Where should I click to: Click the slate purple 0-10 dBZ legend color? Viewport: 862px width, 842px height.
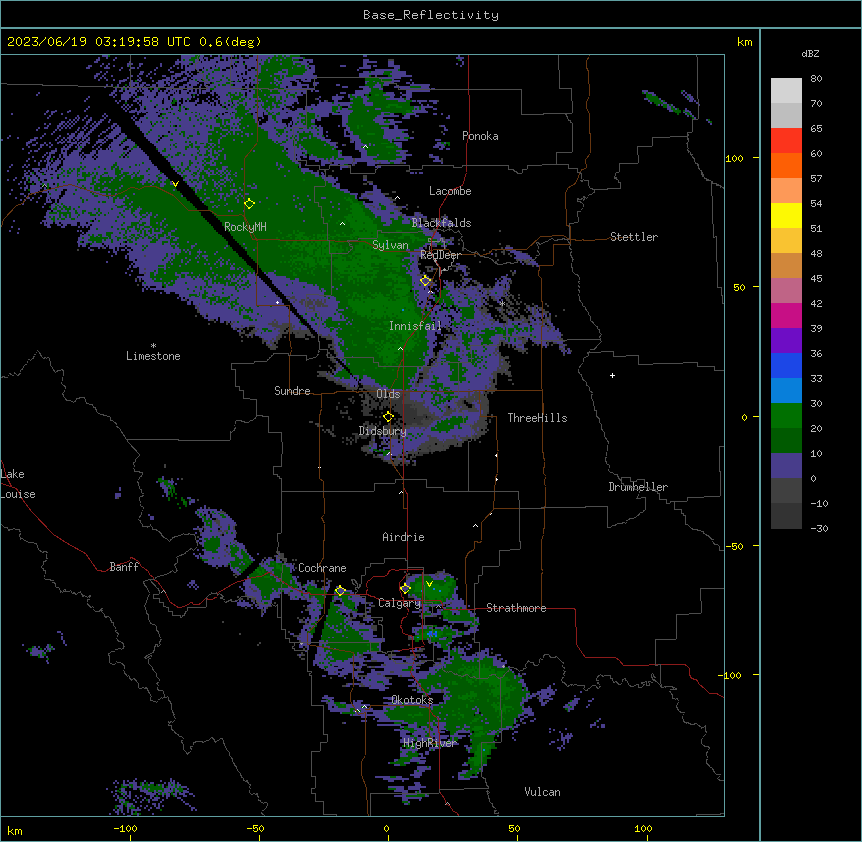click(786, 466)
